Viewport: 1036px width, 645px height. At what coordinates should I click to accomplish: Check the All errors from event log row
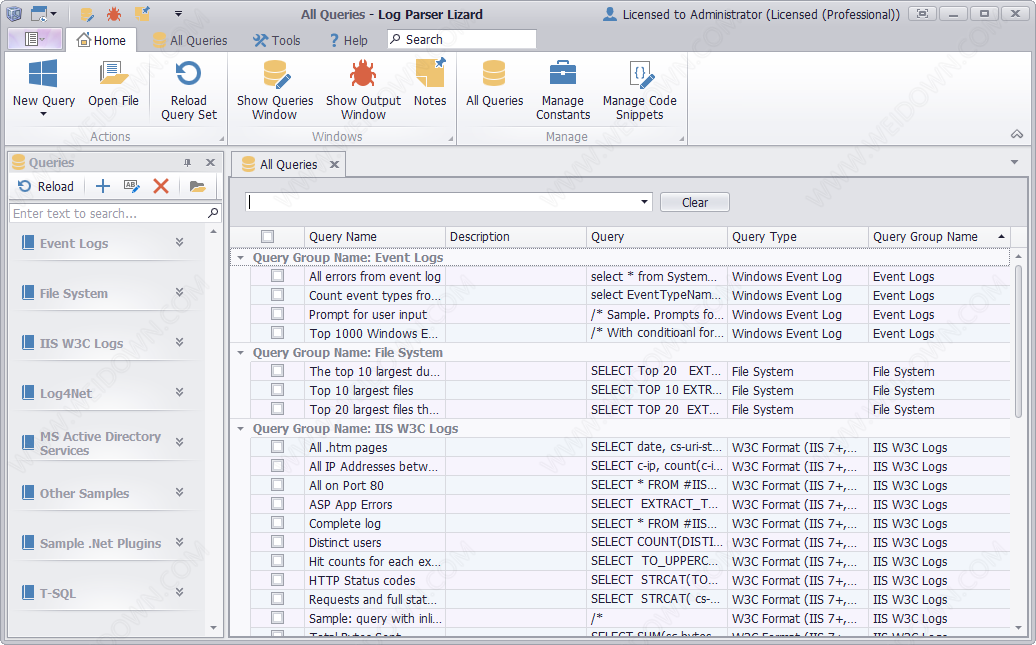(x=278, y=276)
